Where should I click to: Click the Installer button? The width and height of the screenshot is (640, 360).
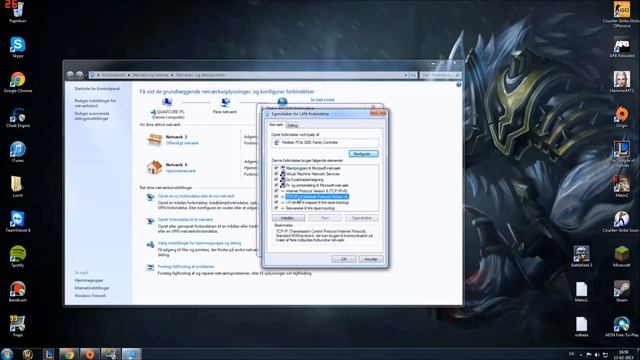(x=288, y=218)
